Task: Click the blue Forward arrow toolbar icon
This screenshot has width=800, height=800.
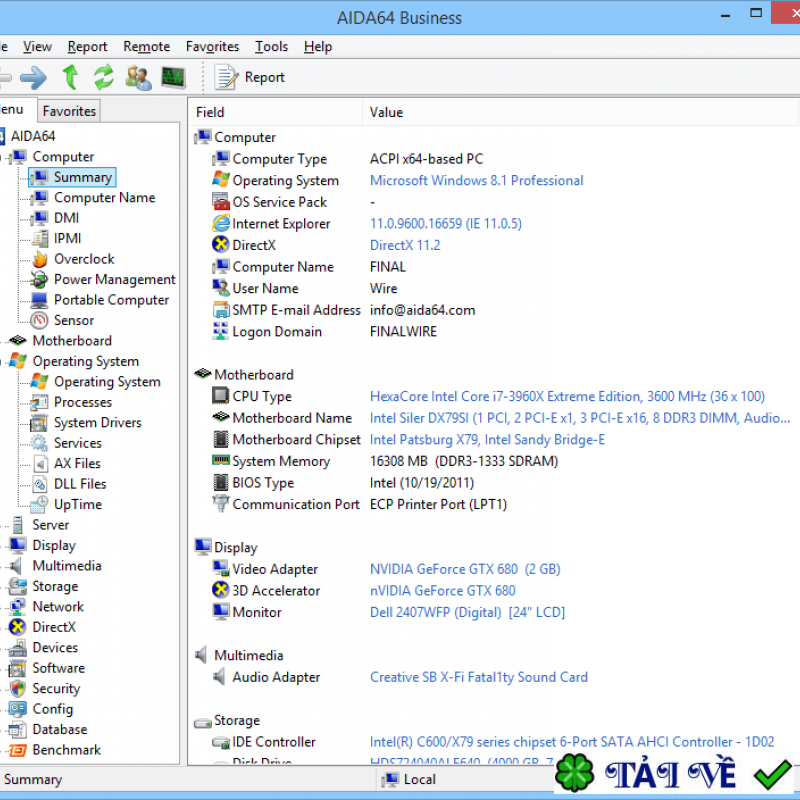Action: tap(33, 77)
